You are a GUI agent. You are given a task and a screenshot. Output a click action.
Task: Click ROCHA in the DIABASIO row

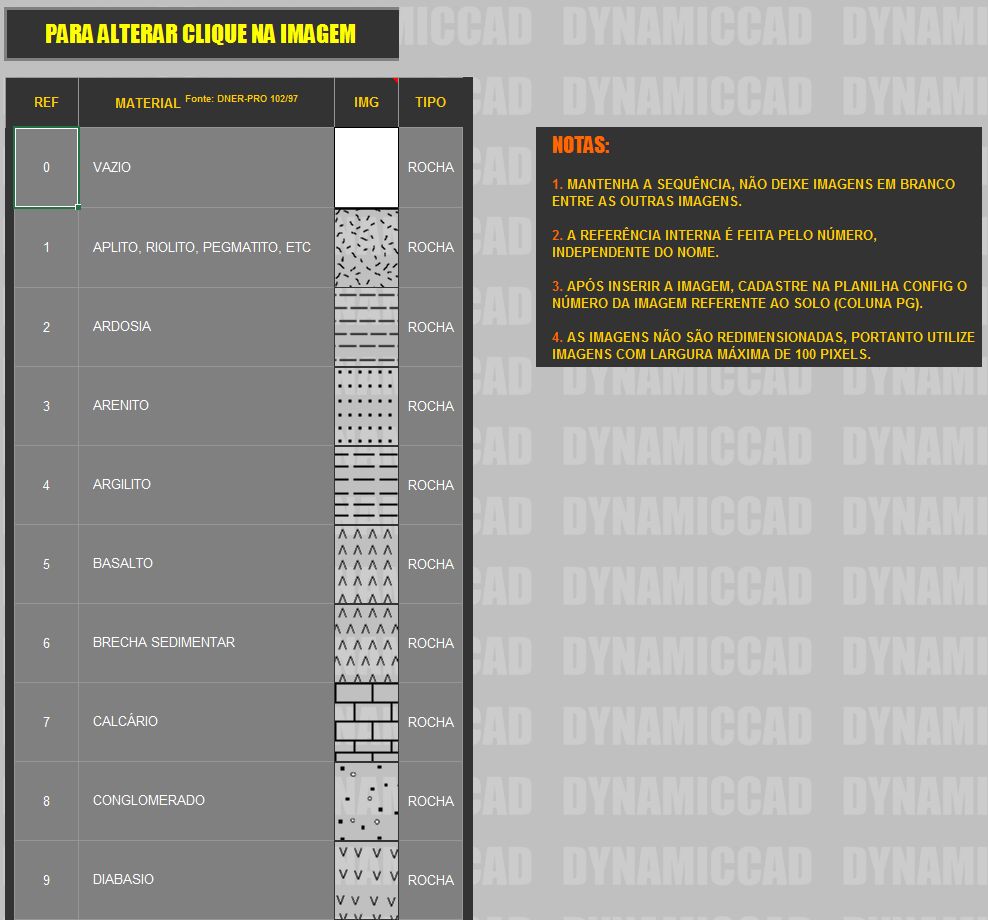point(430,880)
